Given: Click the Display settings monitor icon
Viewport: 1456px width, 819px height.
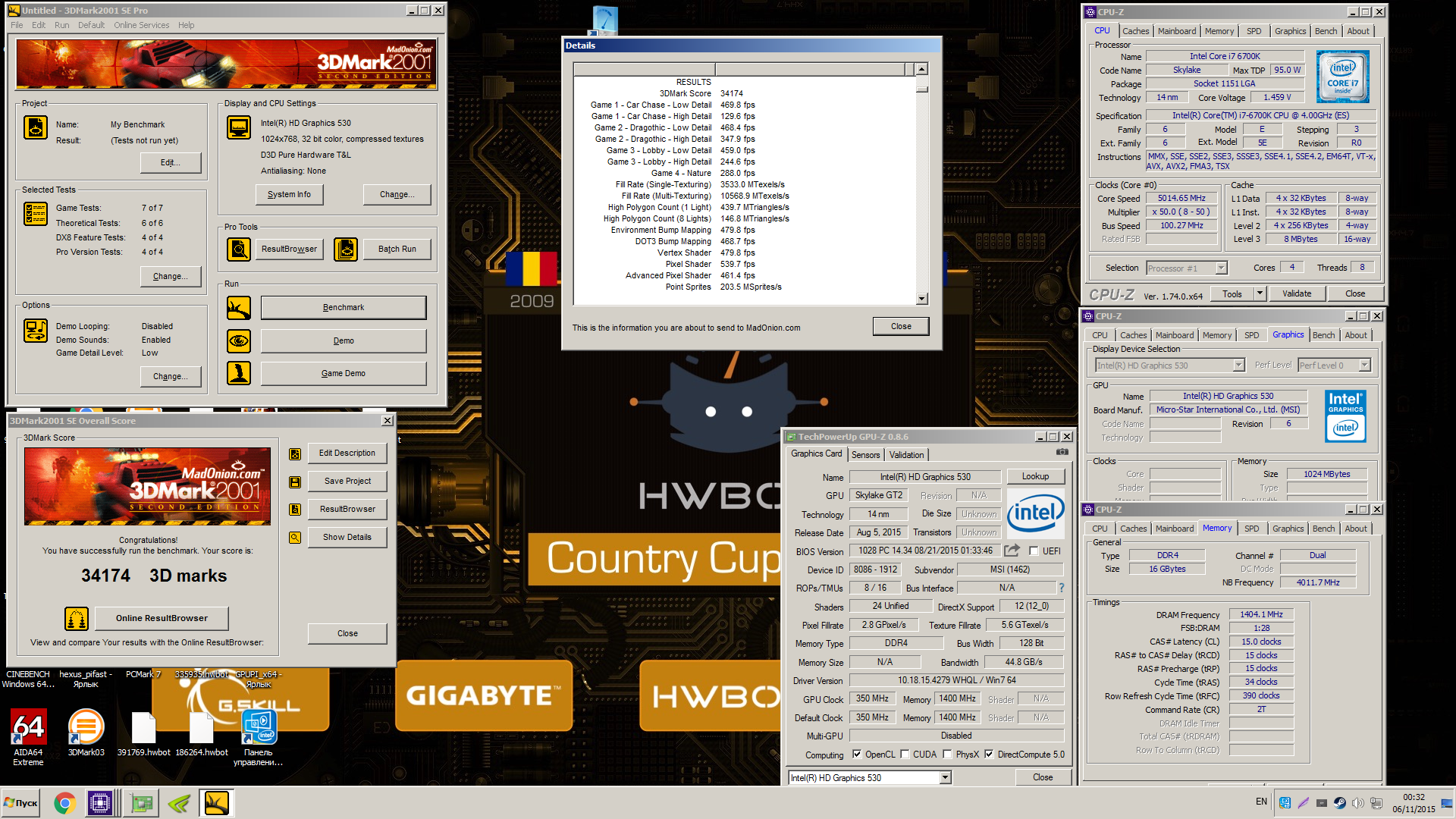Looking at the screenshot, I should 239,127.
